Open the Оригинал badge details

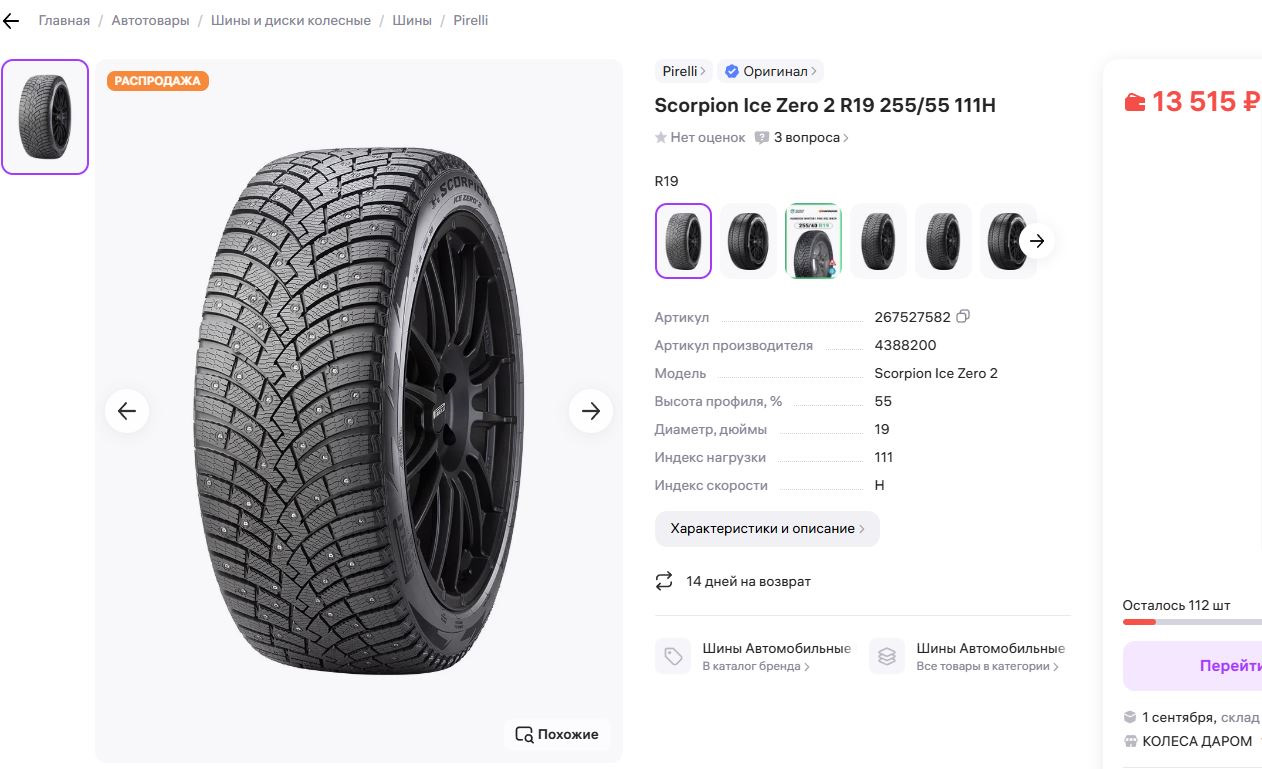click(x=770, y=71)
